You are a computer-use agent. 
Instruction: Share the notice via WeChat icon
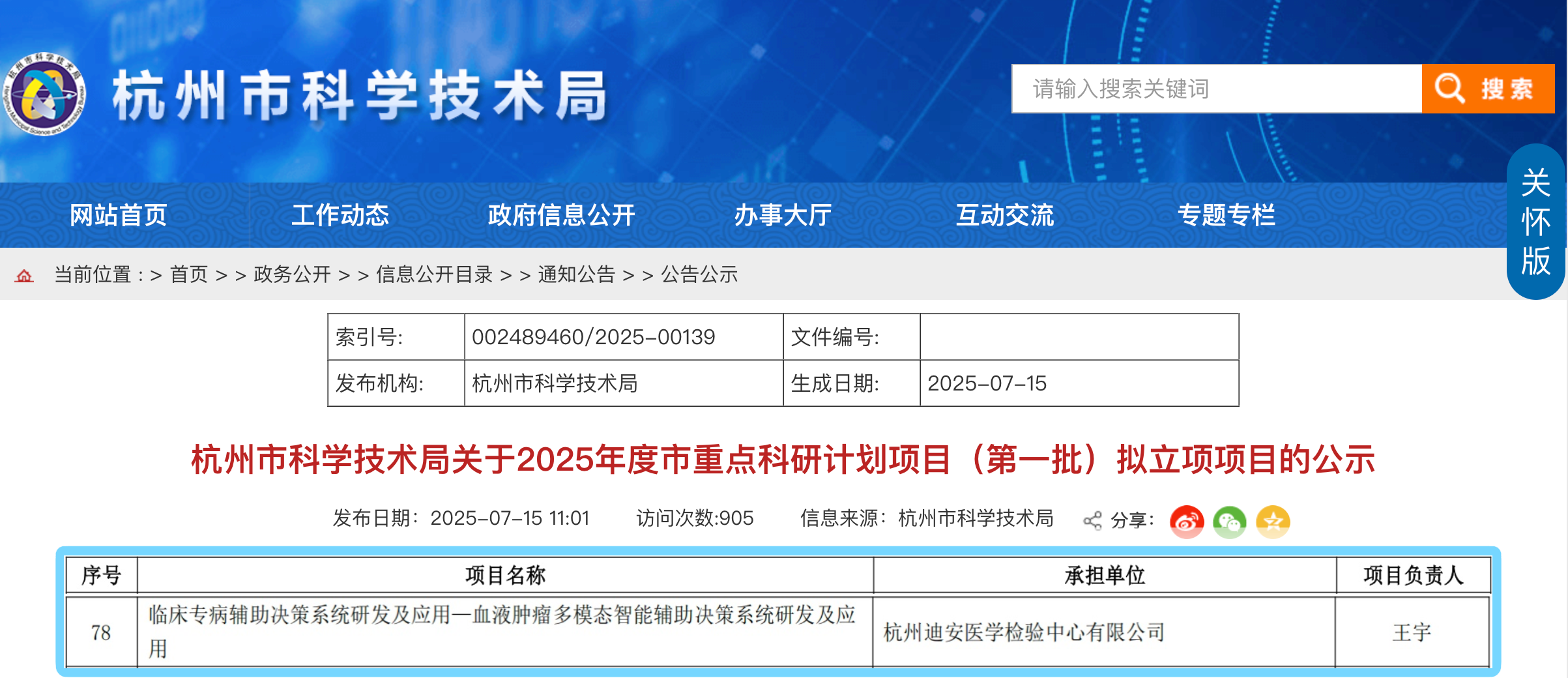click(1229, 522)
